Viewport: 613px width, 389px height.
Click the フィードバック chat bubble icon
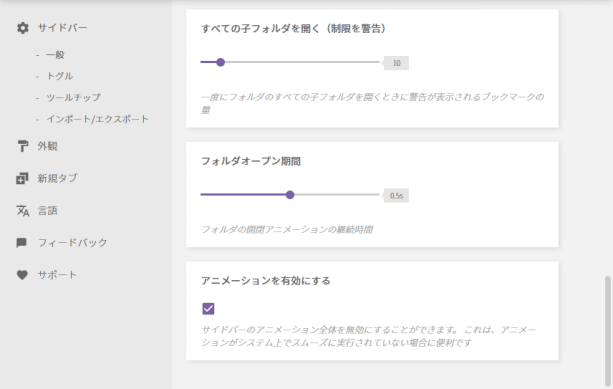click(x=22, y=243)
